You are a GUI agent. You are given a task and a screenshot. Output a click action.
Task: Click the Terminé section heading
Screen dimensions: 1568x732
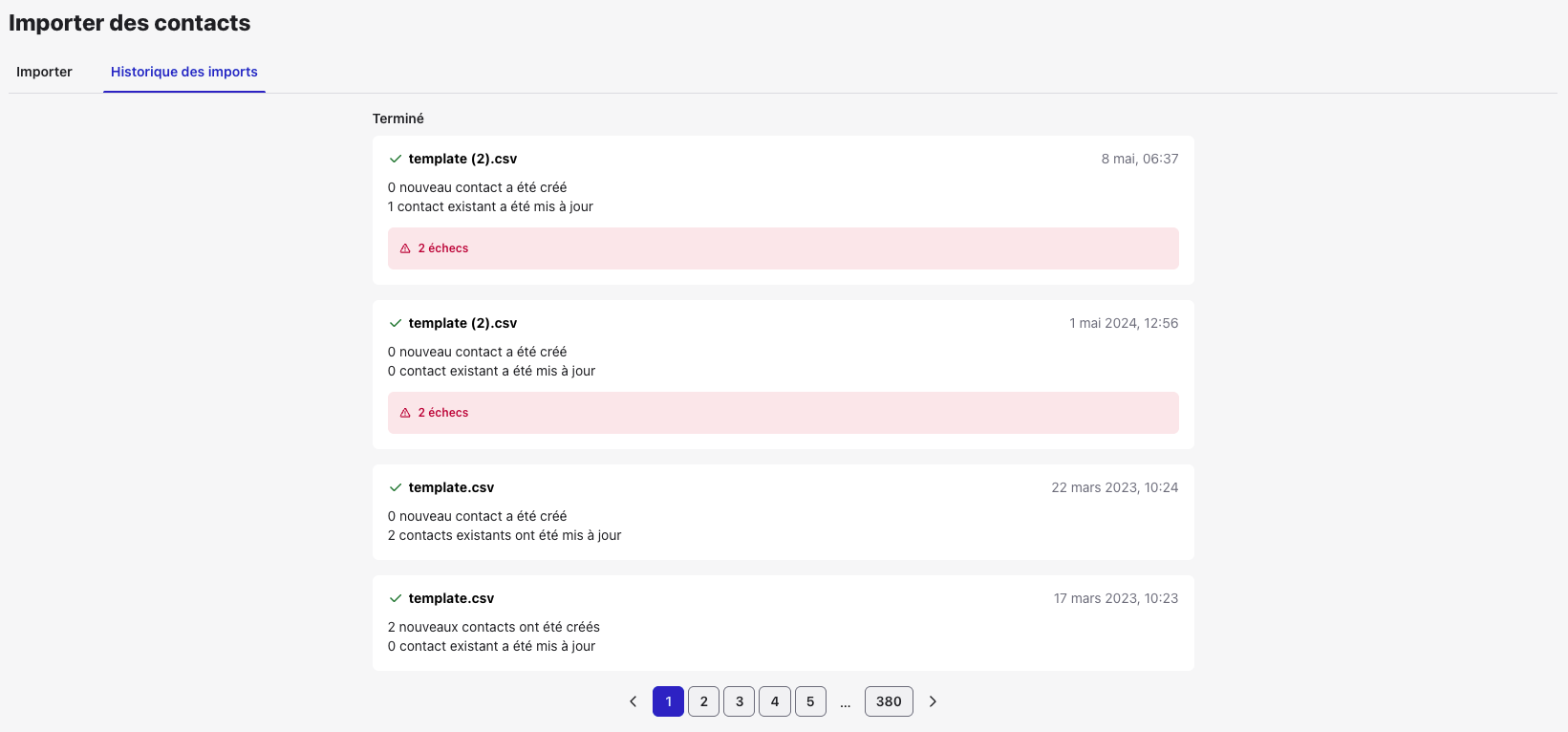coord(398,118)
